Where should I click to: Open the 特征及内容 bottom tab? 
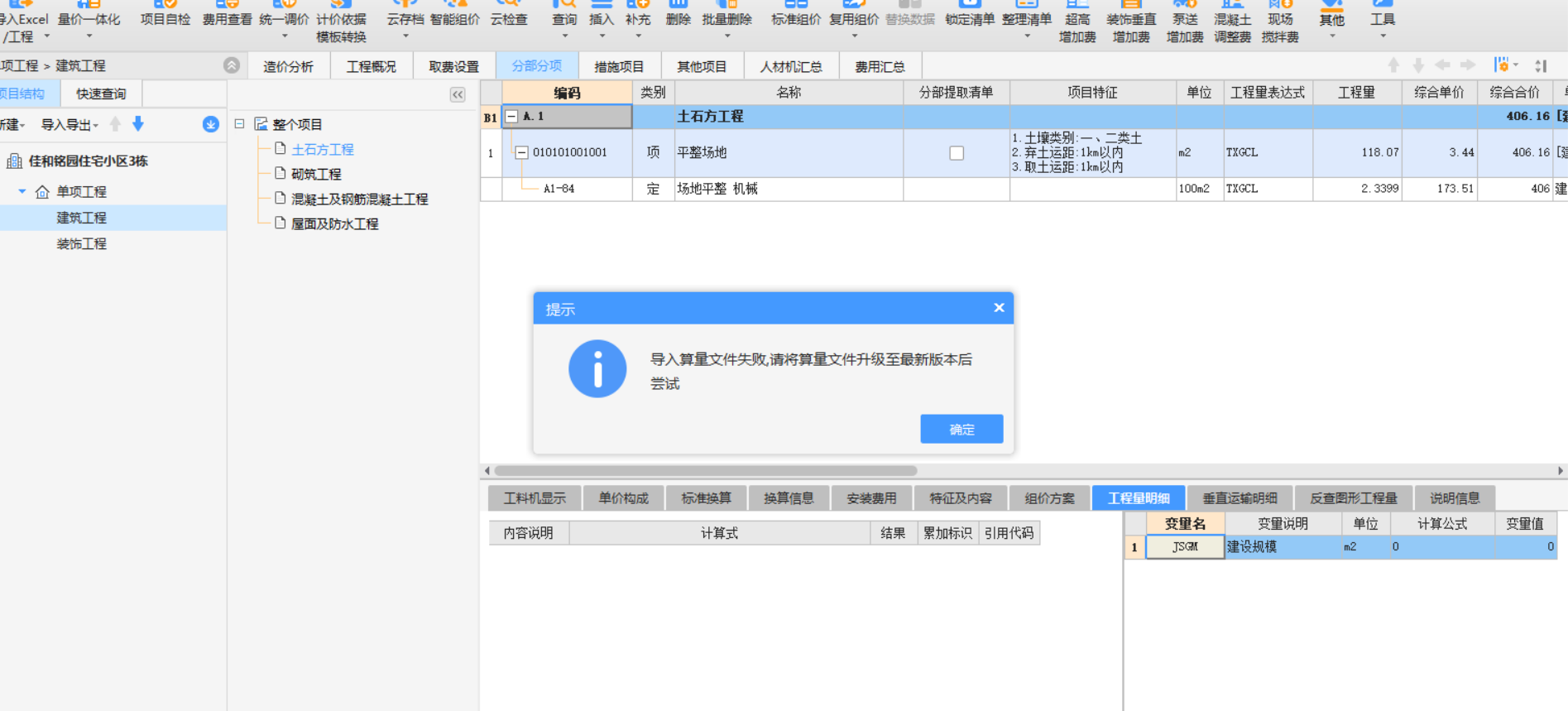tap(960, 497)
